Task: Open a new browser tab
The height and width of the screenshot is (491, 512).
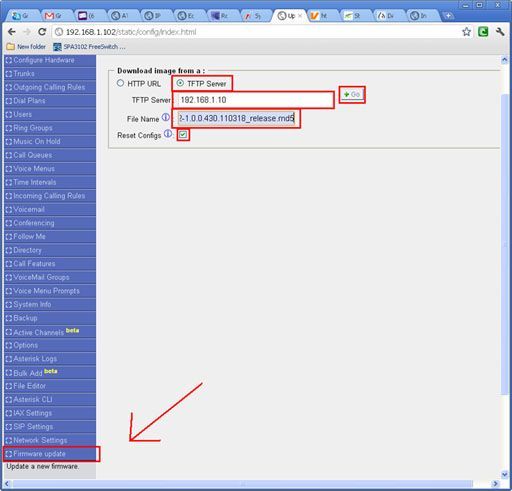Action: coord(448,15)
